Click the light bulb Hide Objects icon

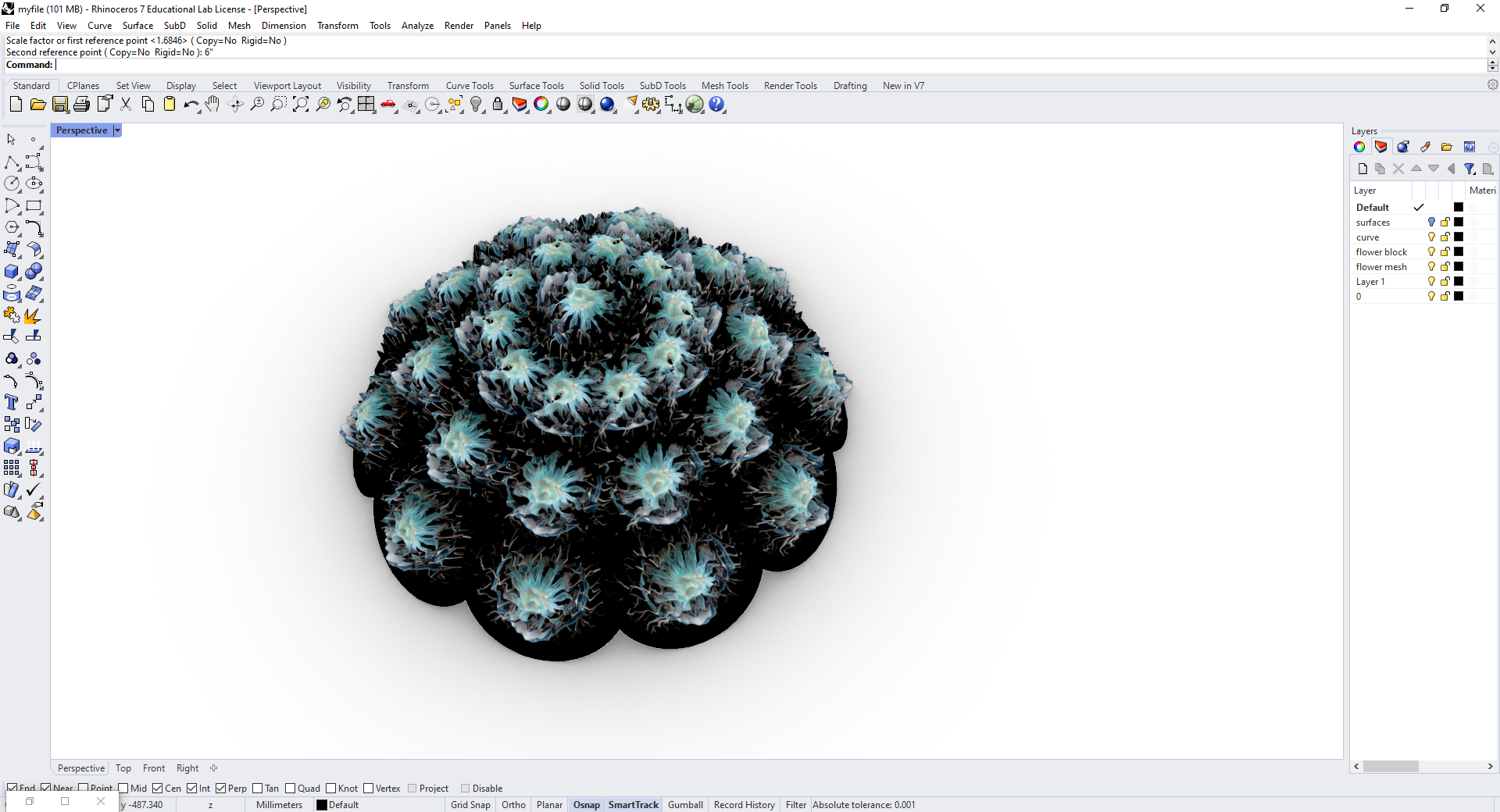476,105
